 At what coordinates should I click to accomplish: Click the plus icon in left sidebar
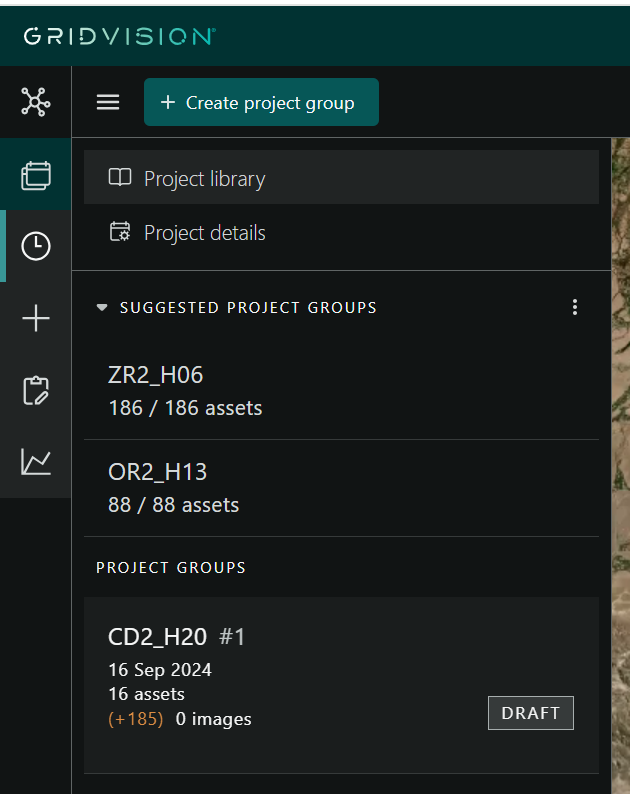(35, 318)
